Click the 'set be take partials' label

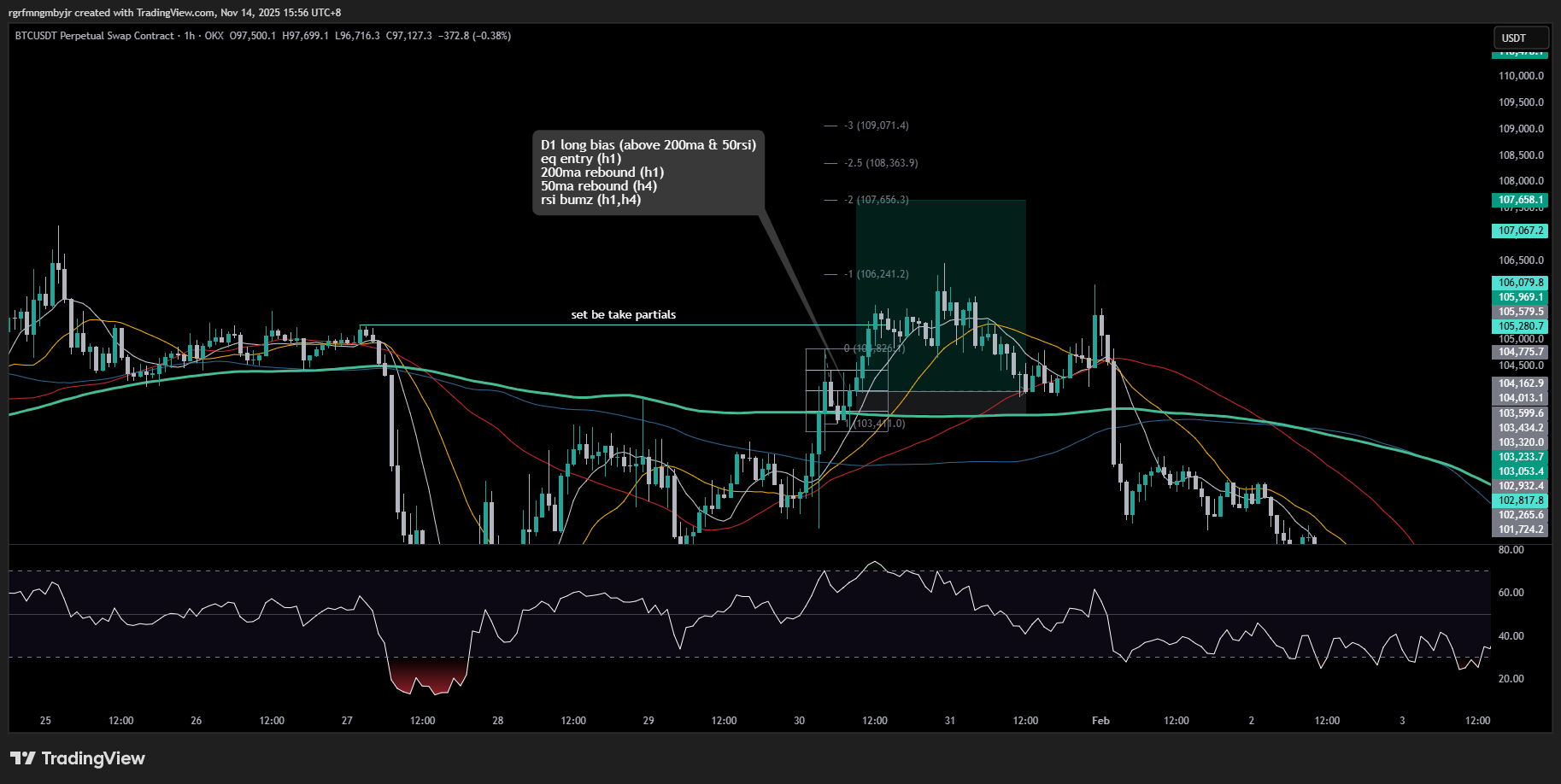click(x=624, y=315)
